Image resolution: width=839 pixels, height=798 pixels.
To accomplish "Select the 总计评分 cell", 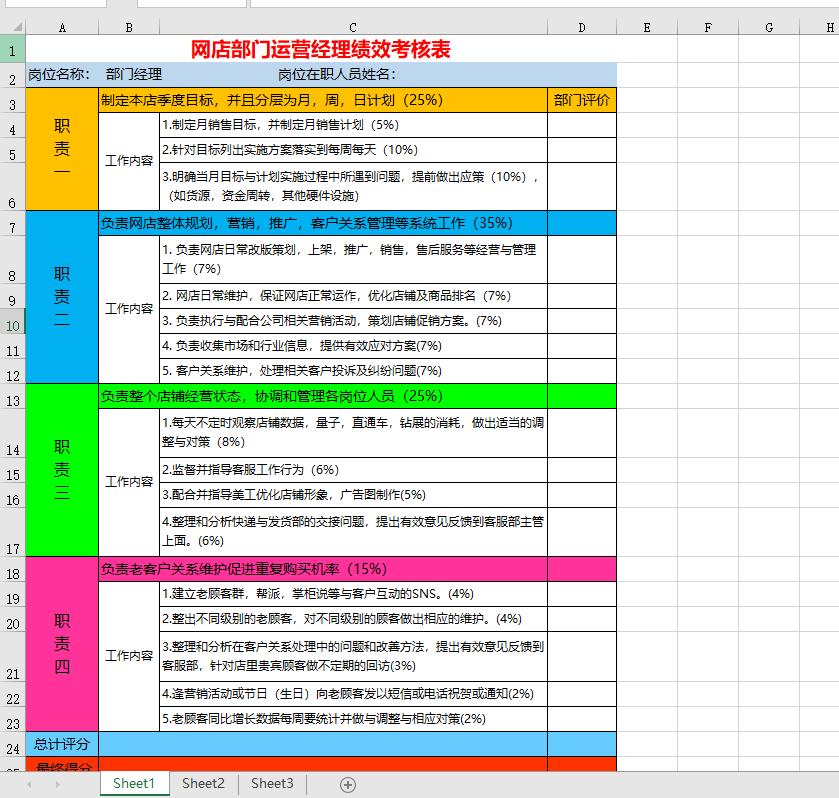I will click(62, 745).
